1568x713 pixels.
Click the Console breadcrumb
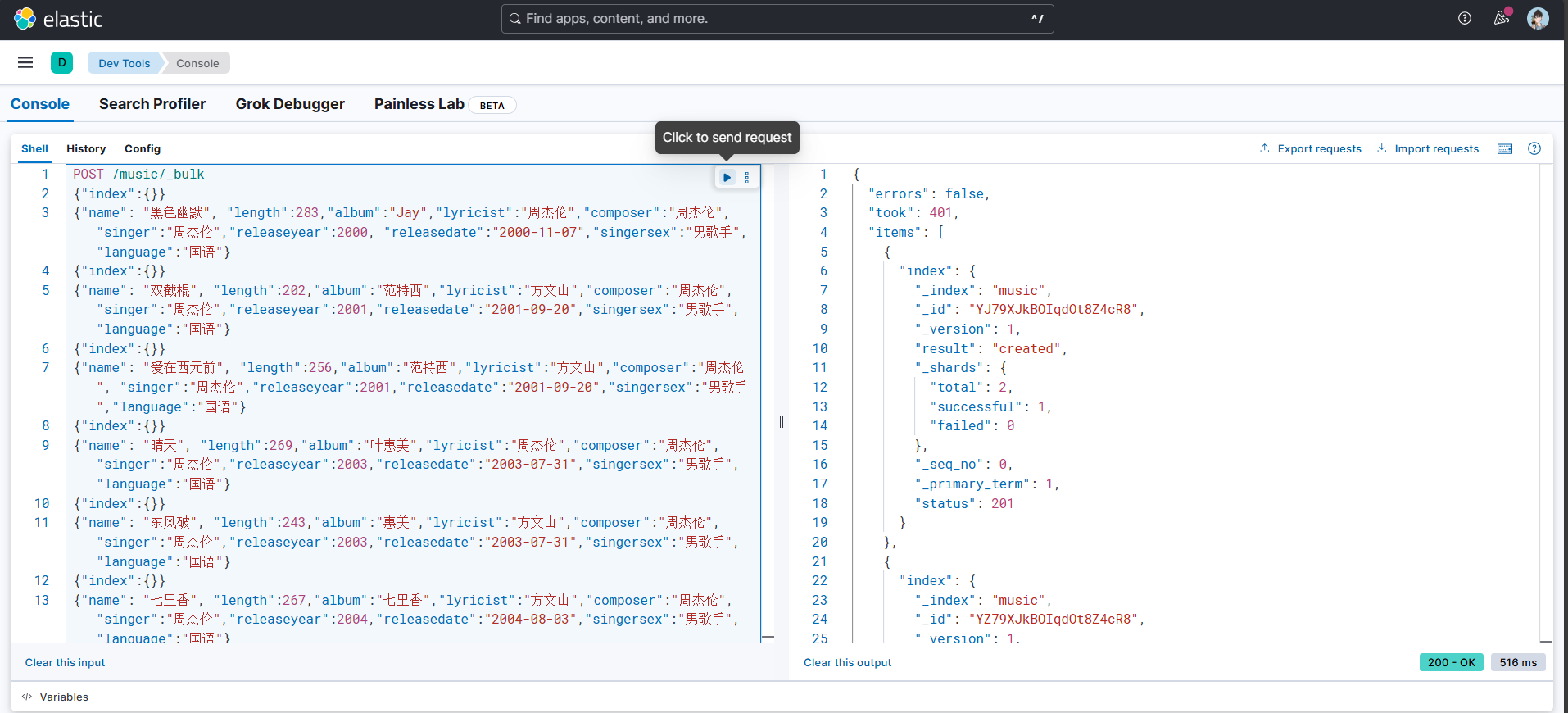197,63
